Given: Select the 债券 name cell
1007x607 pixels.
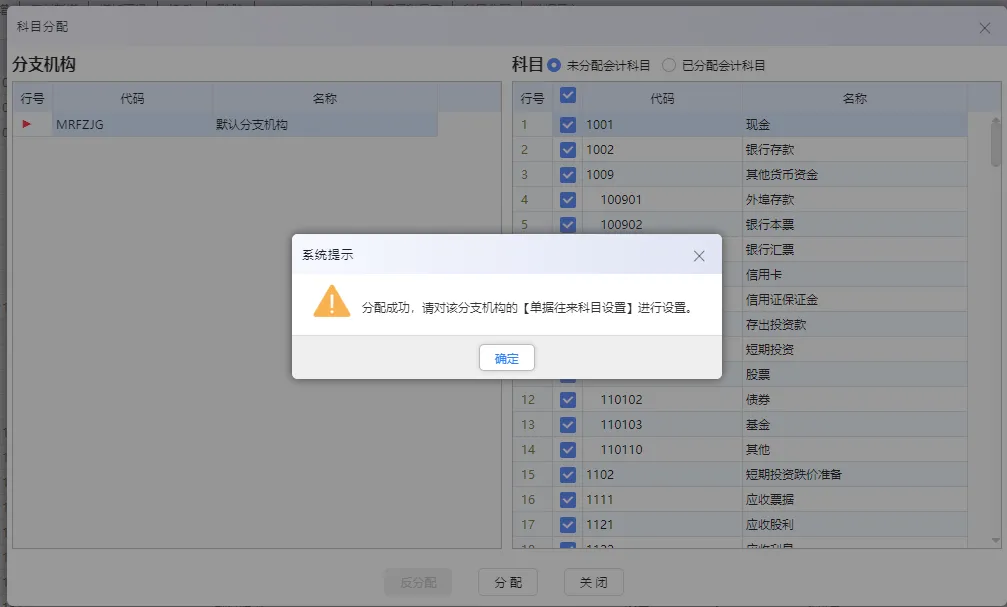Looking at the screenshot, I should click(x=855, y=399).
